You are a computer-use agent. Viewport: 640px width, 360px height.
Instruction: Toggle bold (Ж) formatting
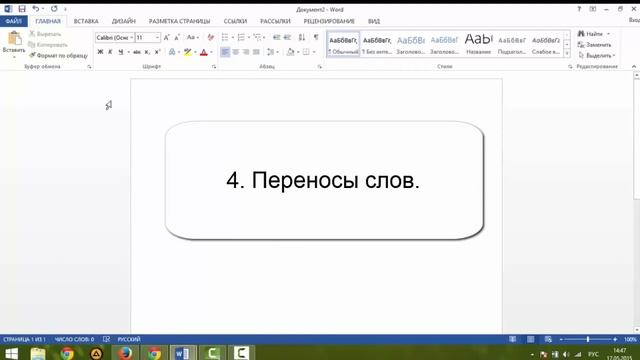click(x=100, y=52)
